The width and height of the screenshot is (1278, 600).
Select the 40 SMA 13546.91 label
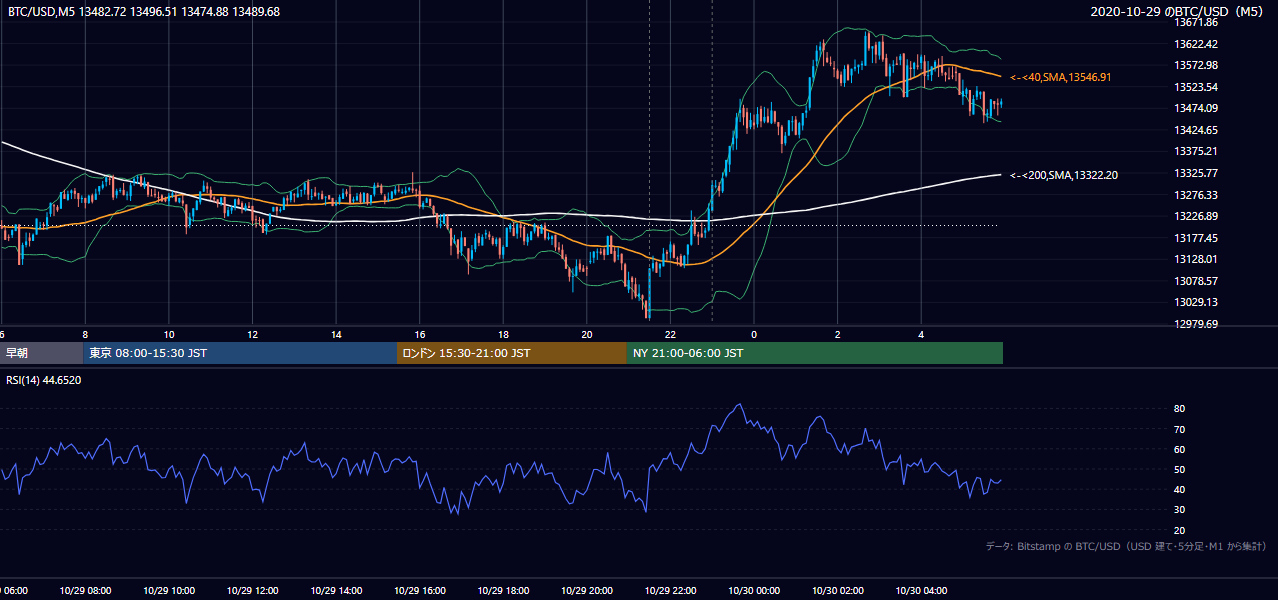[1060, 77]
